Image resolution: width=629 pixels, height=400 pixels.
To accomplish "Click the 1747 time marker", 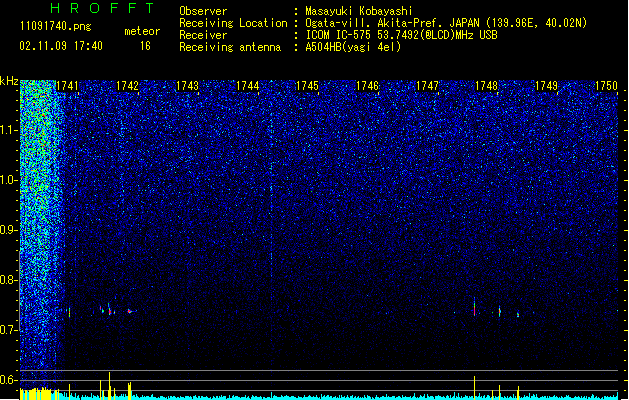I will [x=428, y=86].
